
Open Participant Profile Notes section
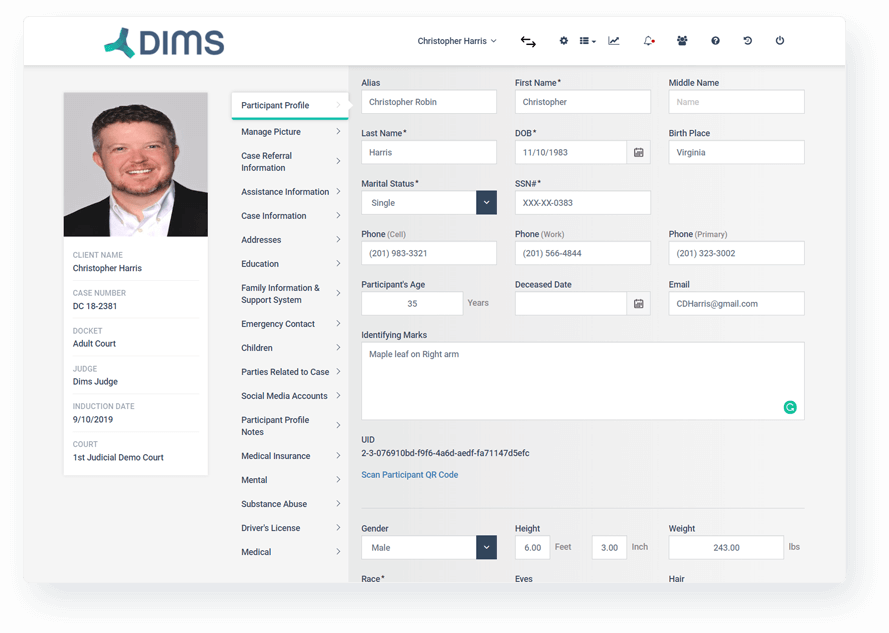[290, 426]
